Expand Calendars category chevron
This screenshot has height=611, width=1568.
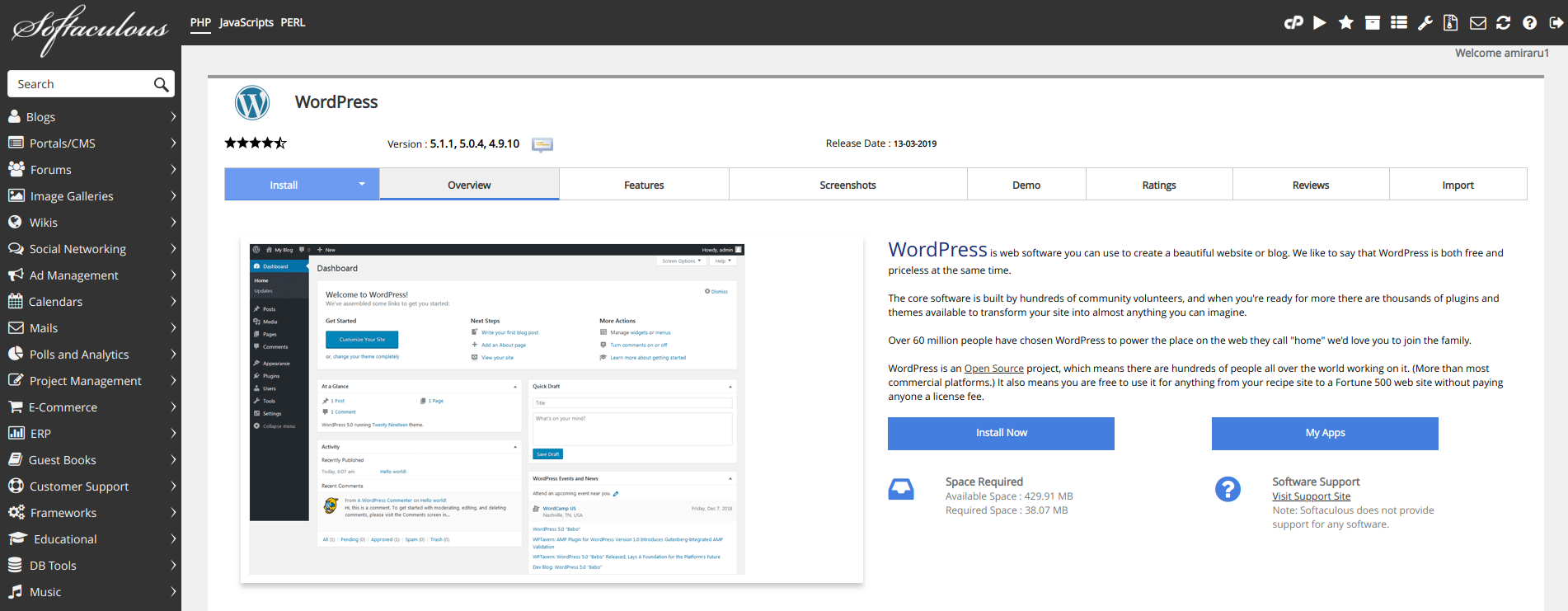click(173, 301)
